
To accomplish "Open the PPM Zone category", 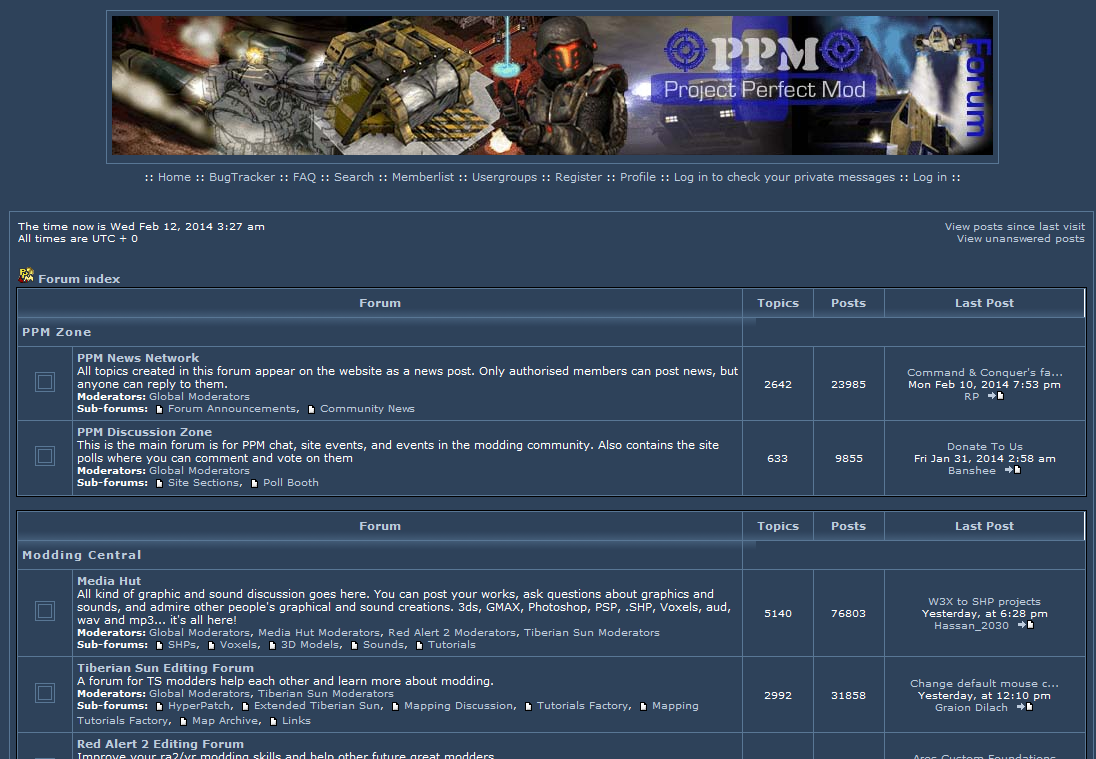I will [x=57, y=332].
